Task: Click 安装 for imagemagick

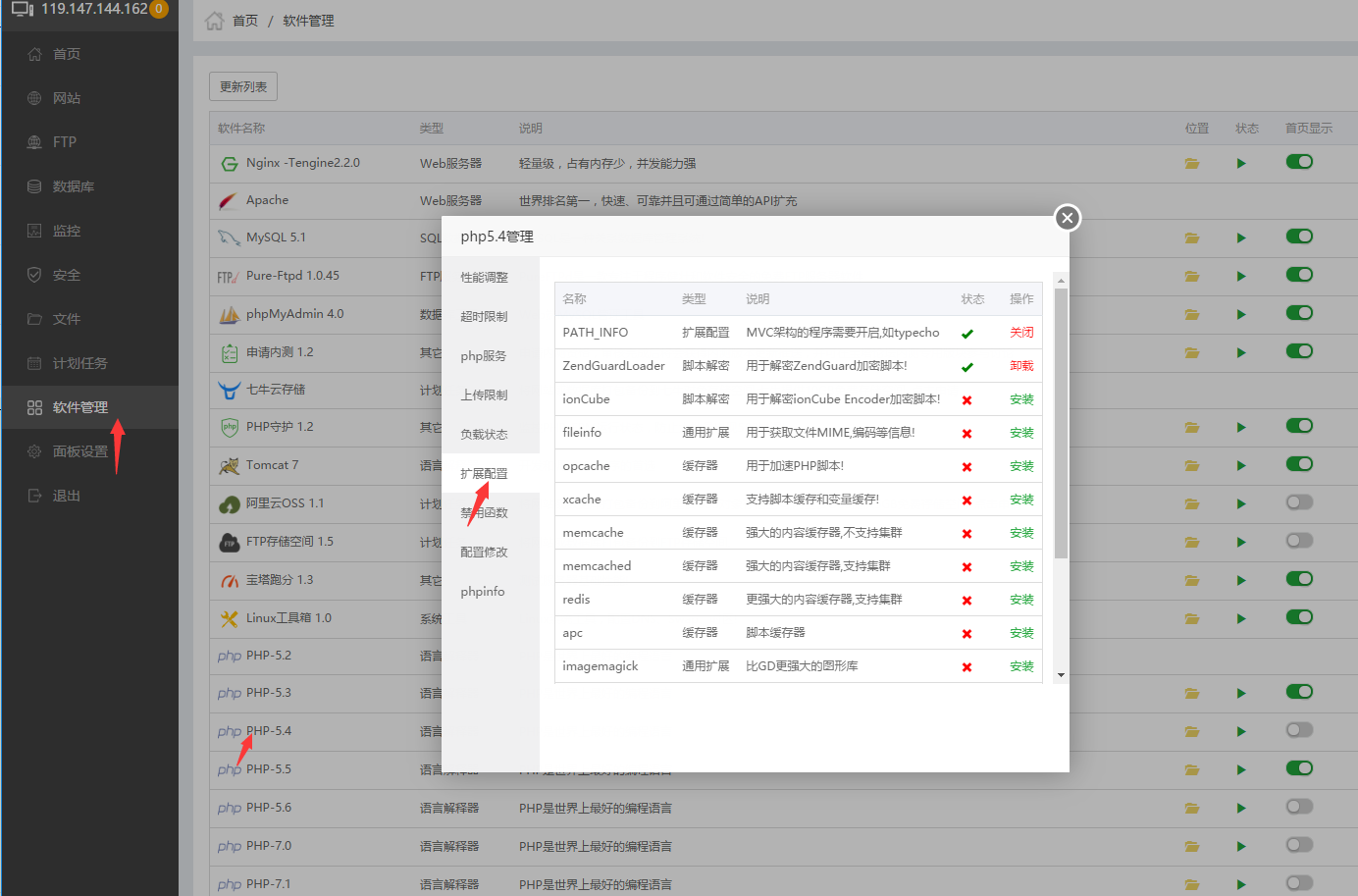Action: click(1021, 666)
